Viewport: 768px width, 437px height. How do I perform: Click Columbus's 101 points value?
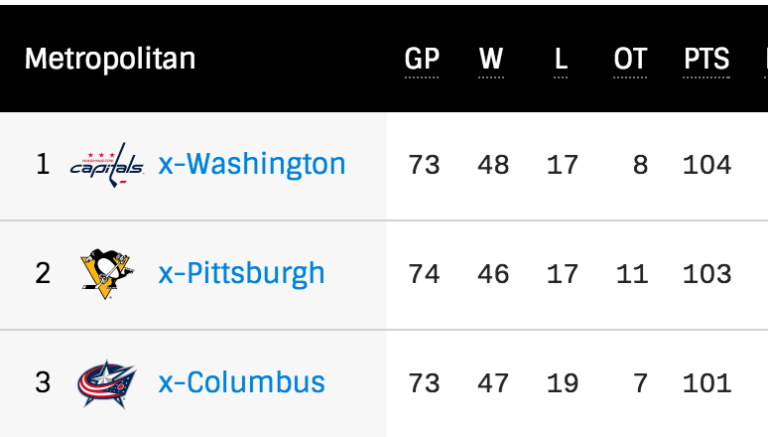point(707,382)
